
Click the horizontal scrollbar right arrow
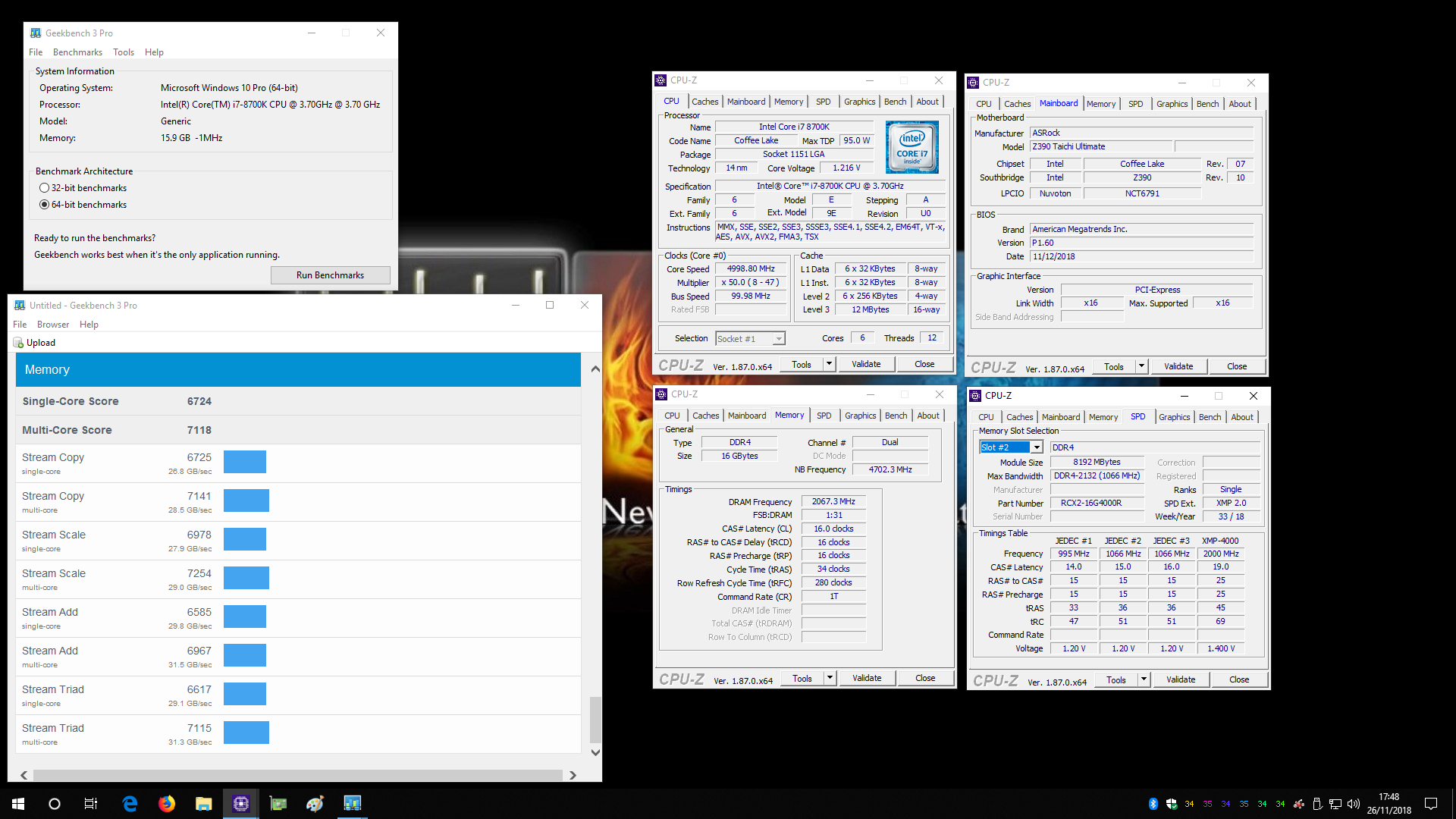[573, 775]
